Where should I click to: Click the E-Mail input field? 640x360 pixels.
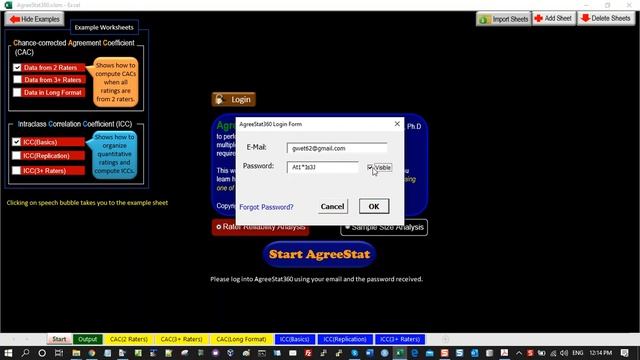(x=337, y=148)
